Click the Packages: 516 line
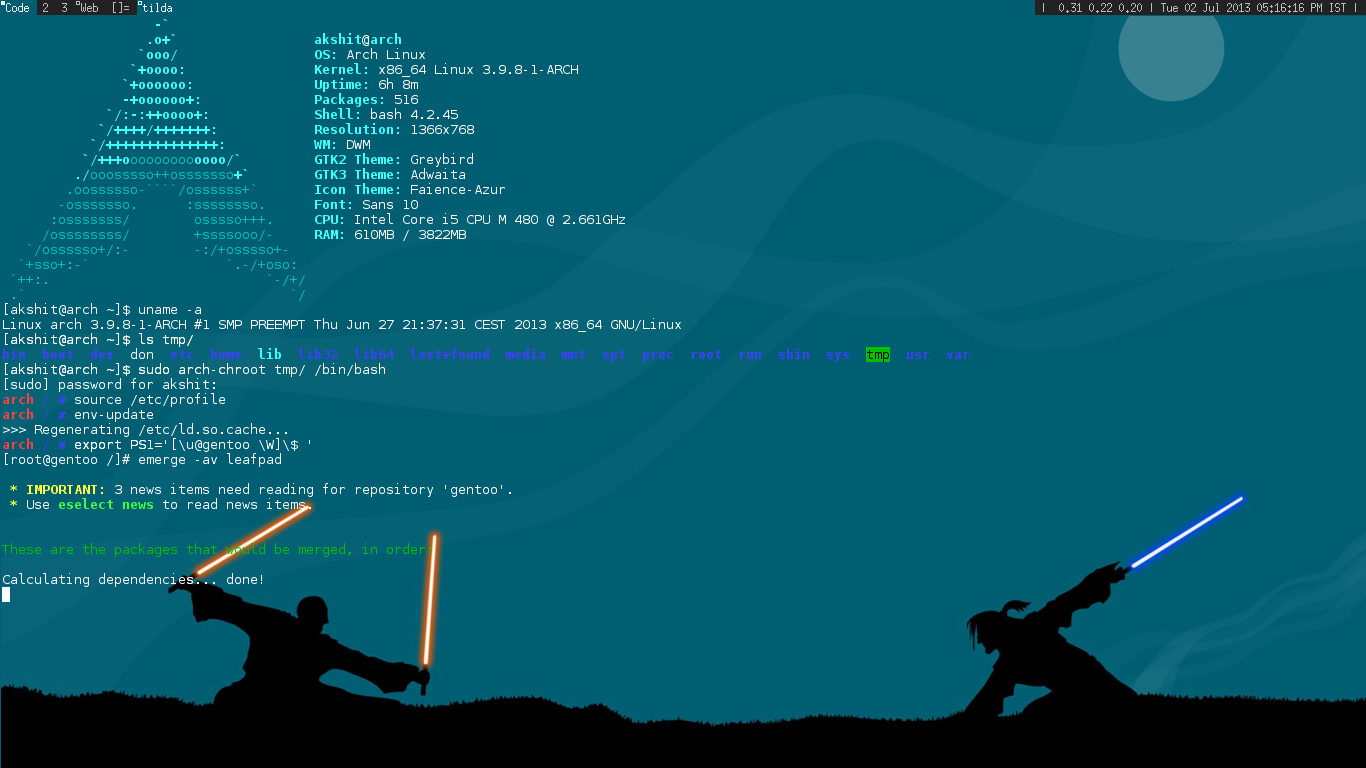The height and width of the screenshot is (768, 1366). [x=366, y=100]
